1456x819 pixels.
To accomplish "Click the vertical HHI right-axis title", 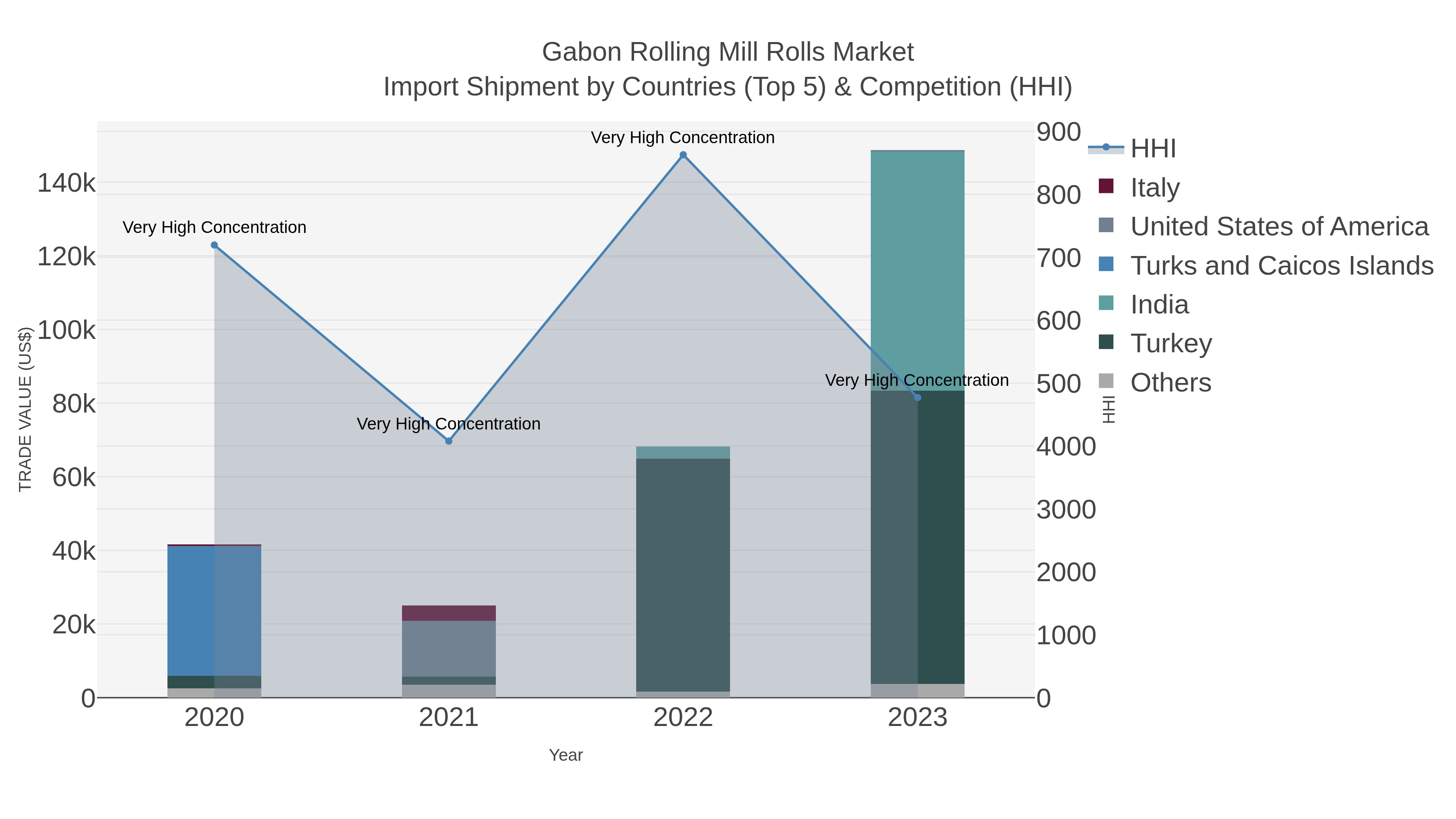I will pyautogui.click(x=1109, y=409).
